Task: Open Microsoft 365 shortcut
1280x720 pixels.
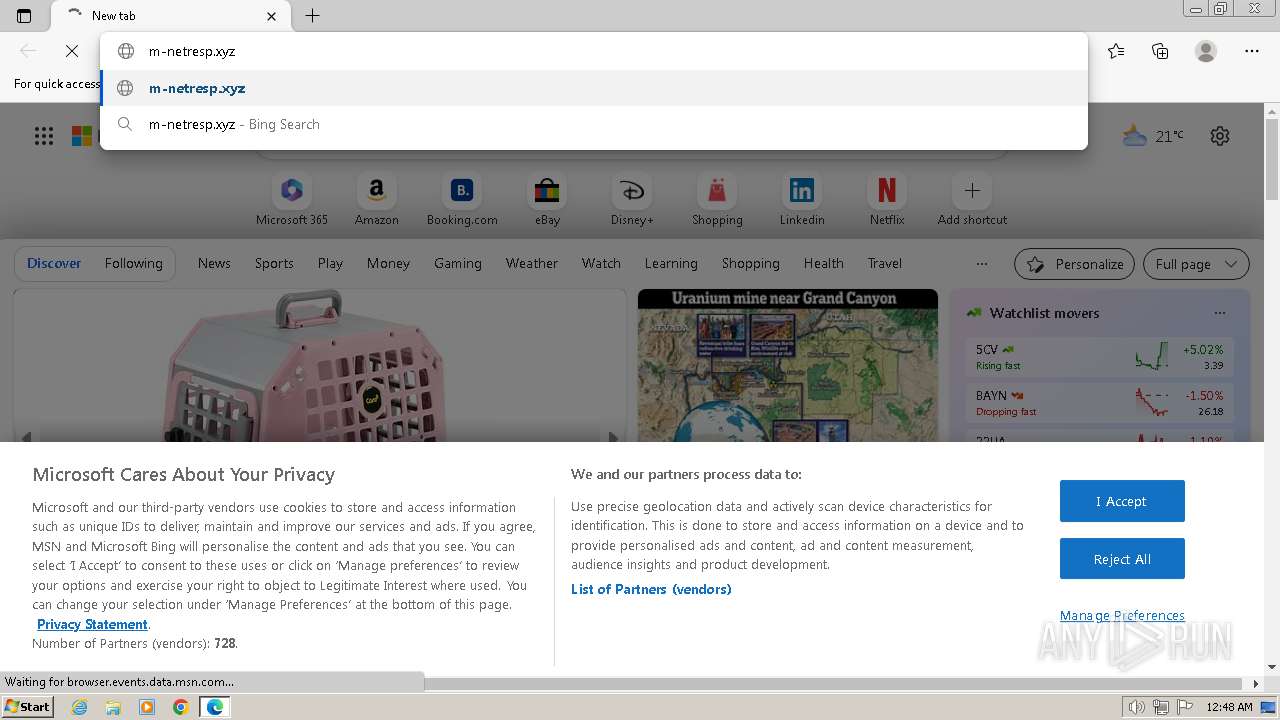Action: 292,200
